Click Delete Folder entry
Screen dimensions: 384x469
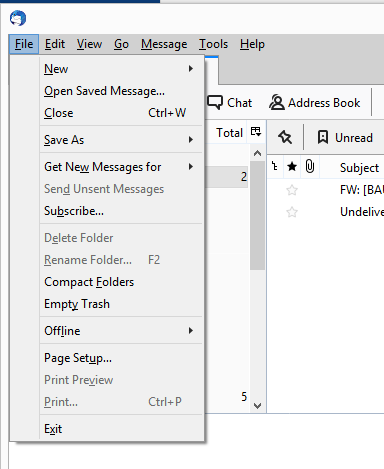(x=121, y=238)
